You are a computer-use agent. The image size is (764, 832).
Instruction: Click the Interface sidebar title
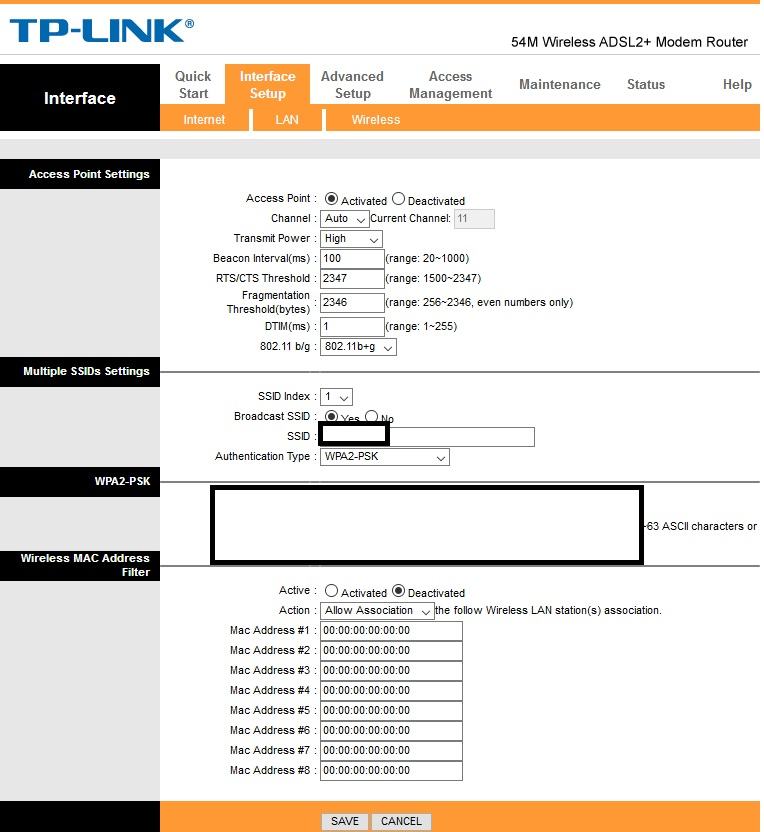pos(80,98)
